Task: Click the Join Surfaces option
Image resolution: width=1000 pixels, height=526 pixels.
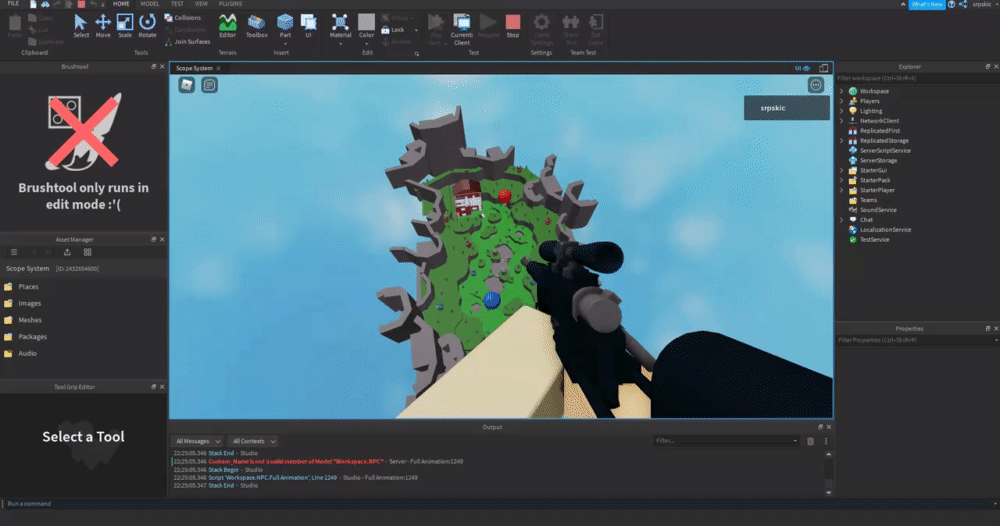Action: [x=188, y=41]
